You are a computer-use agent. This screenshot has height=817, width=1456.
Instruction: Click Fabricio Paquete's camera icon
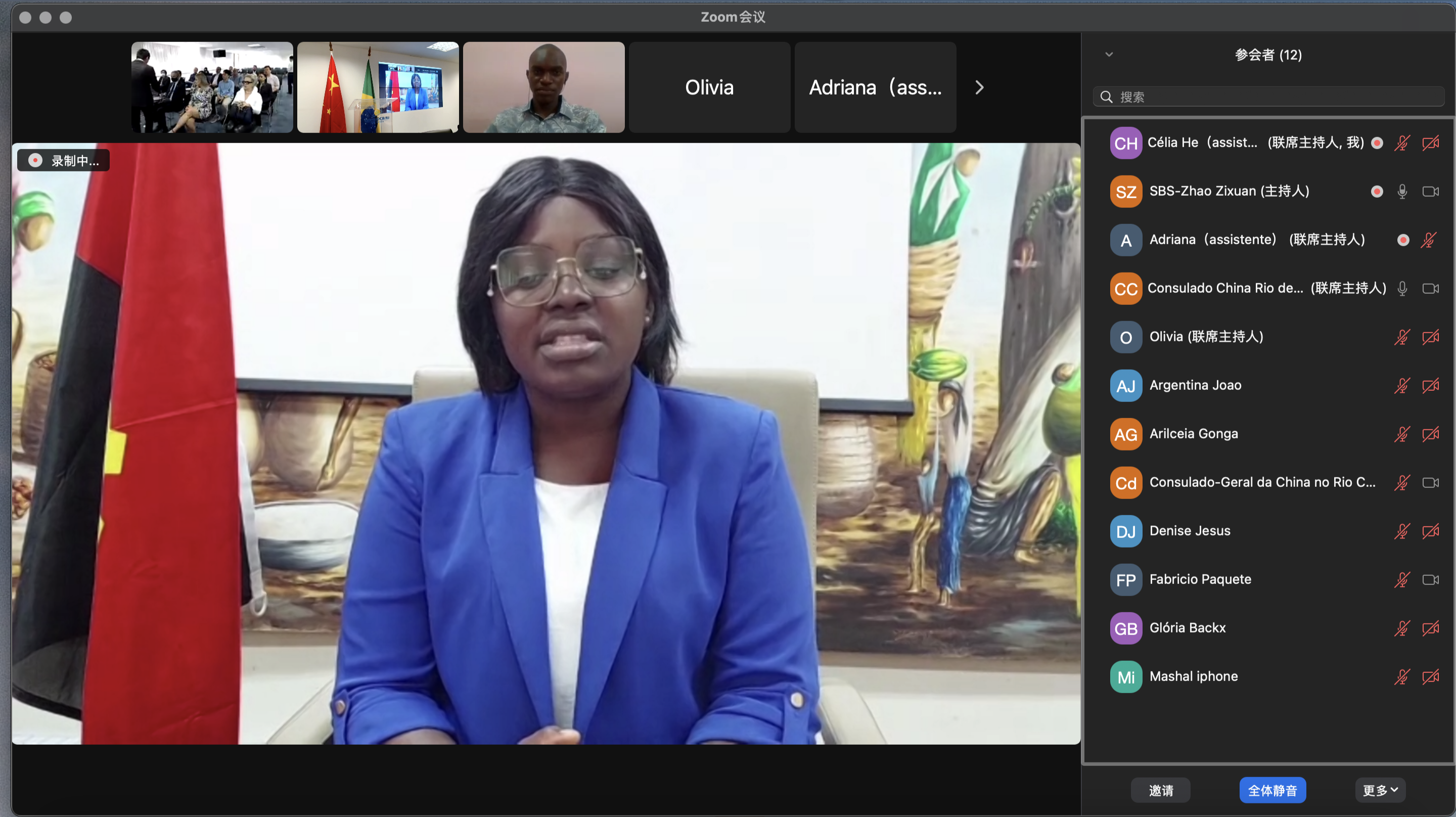tap(1431, 579)
